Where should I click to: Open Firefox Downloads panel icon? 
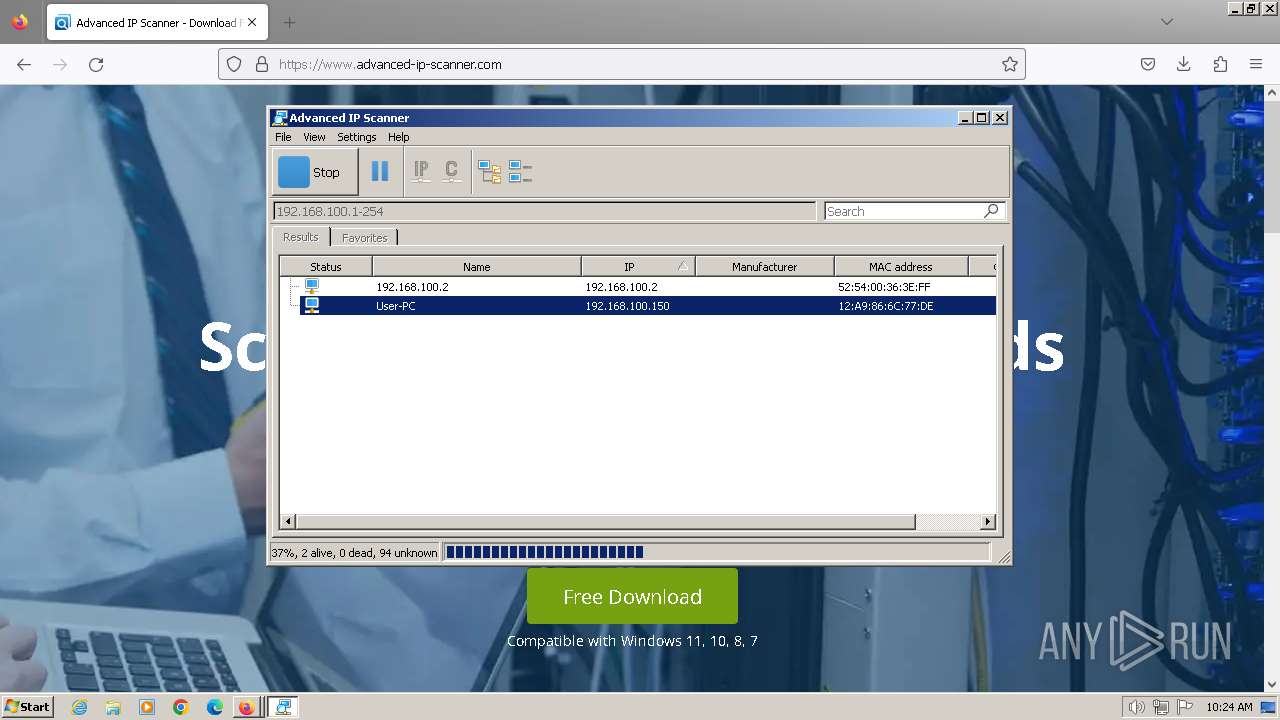coord(1184,64)
